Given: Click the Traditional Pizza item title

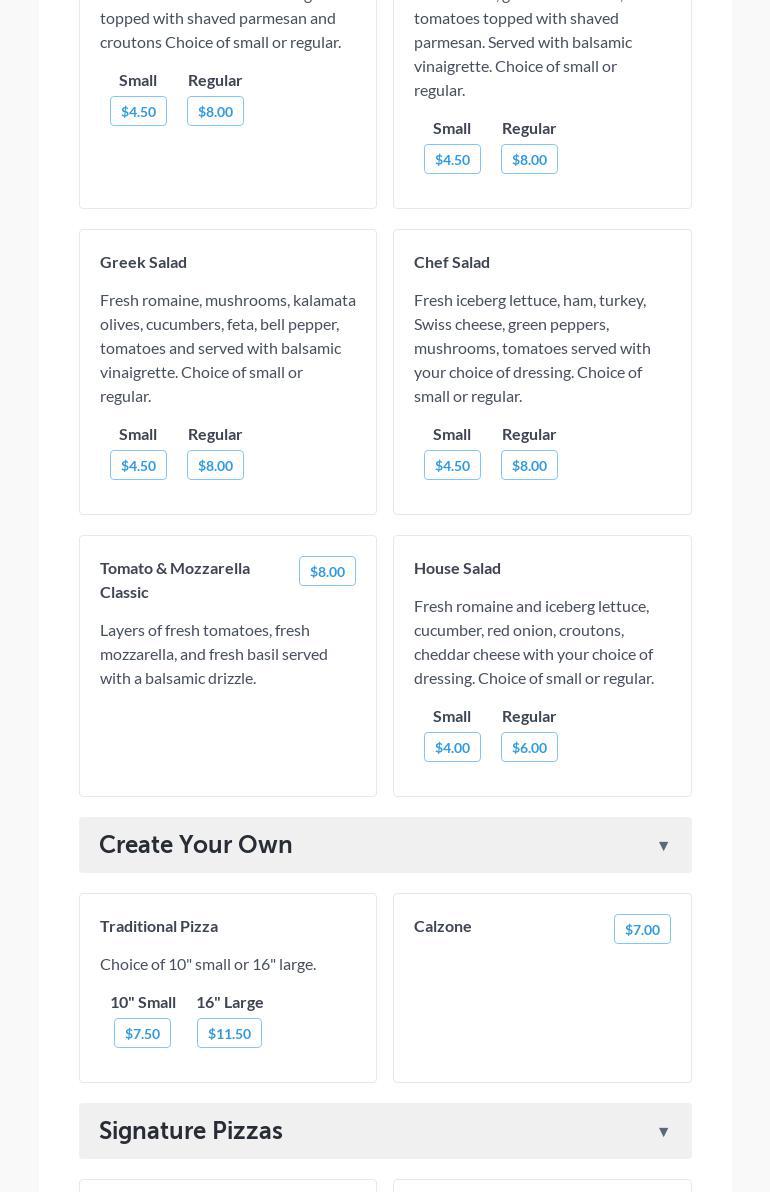Looking at the screenshot, I should (159, 926).
